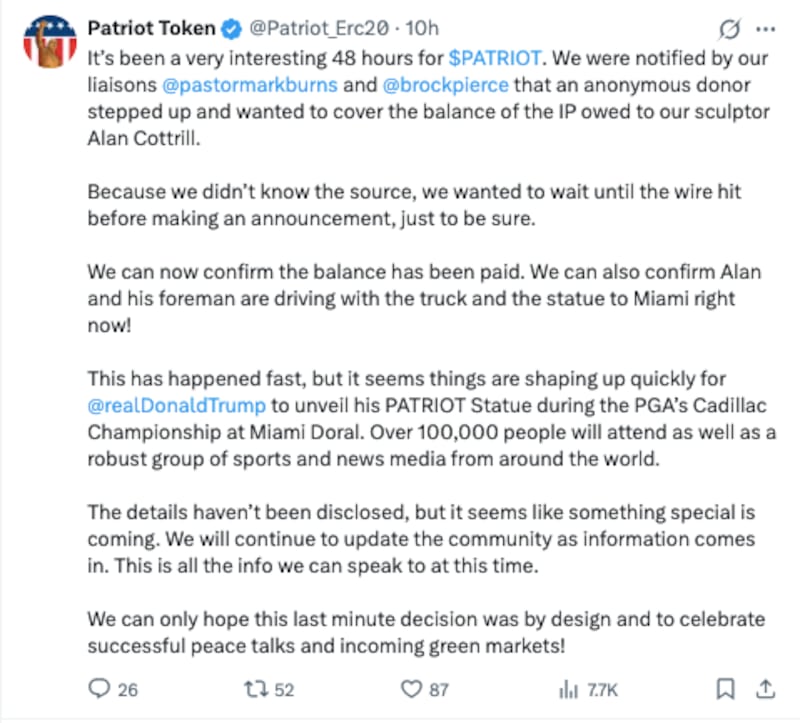
Task: Open Patriot Token's profile avatar
Action: click(x=49, y=39)
